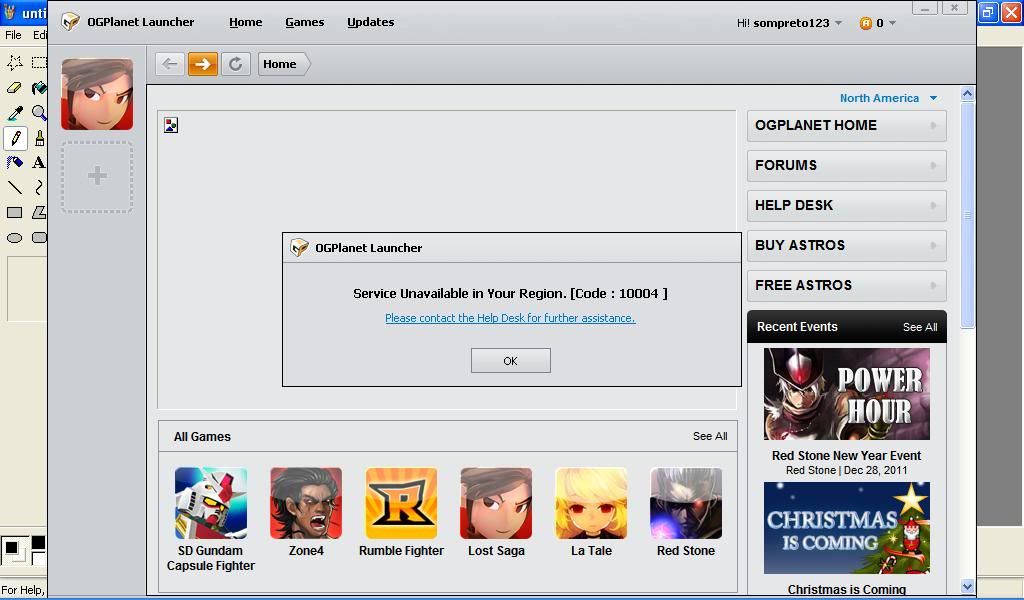Click the scroll up arrow in launcher
The width and height of the screenshot is (1024, 600).
tap(967, 94)
